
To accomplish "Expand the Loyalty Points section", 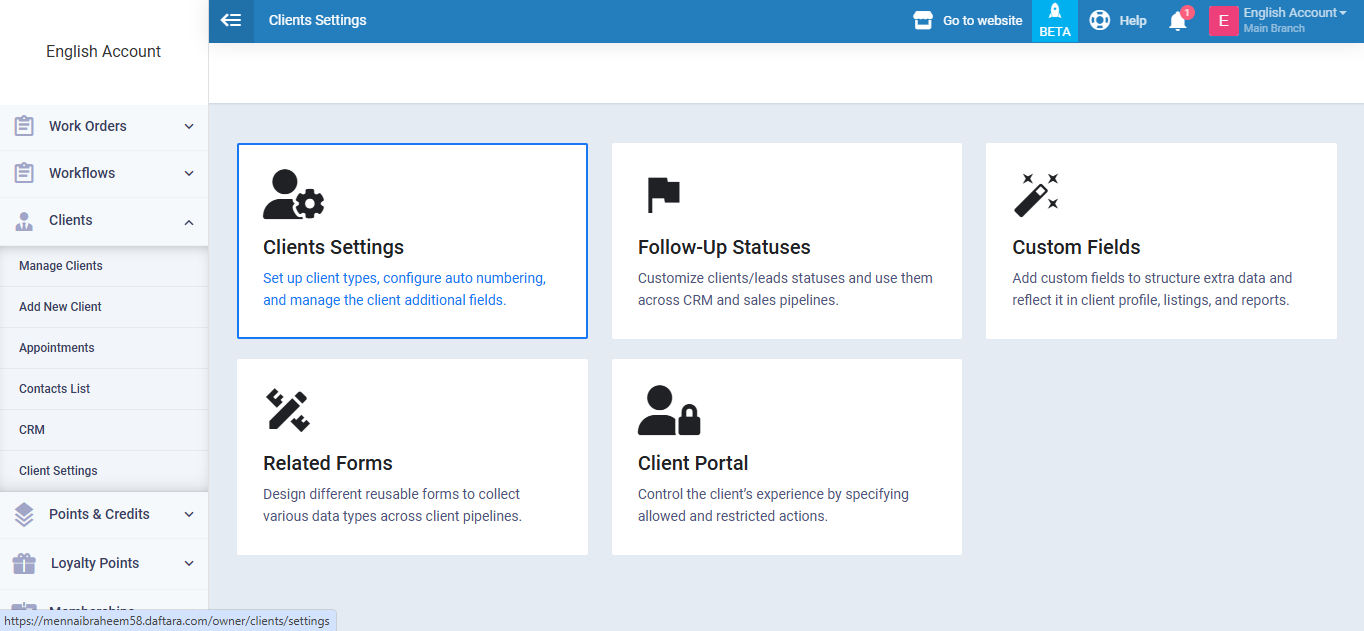I will pos(104,563).
